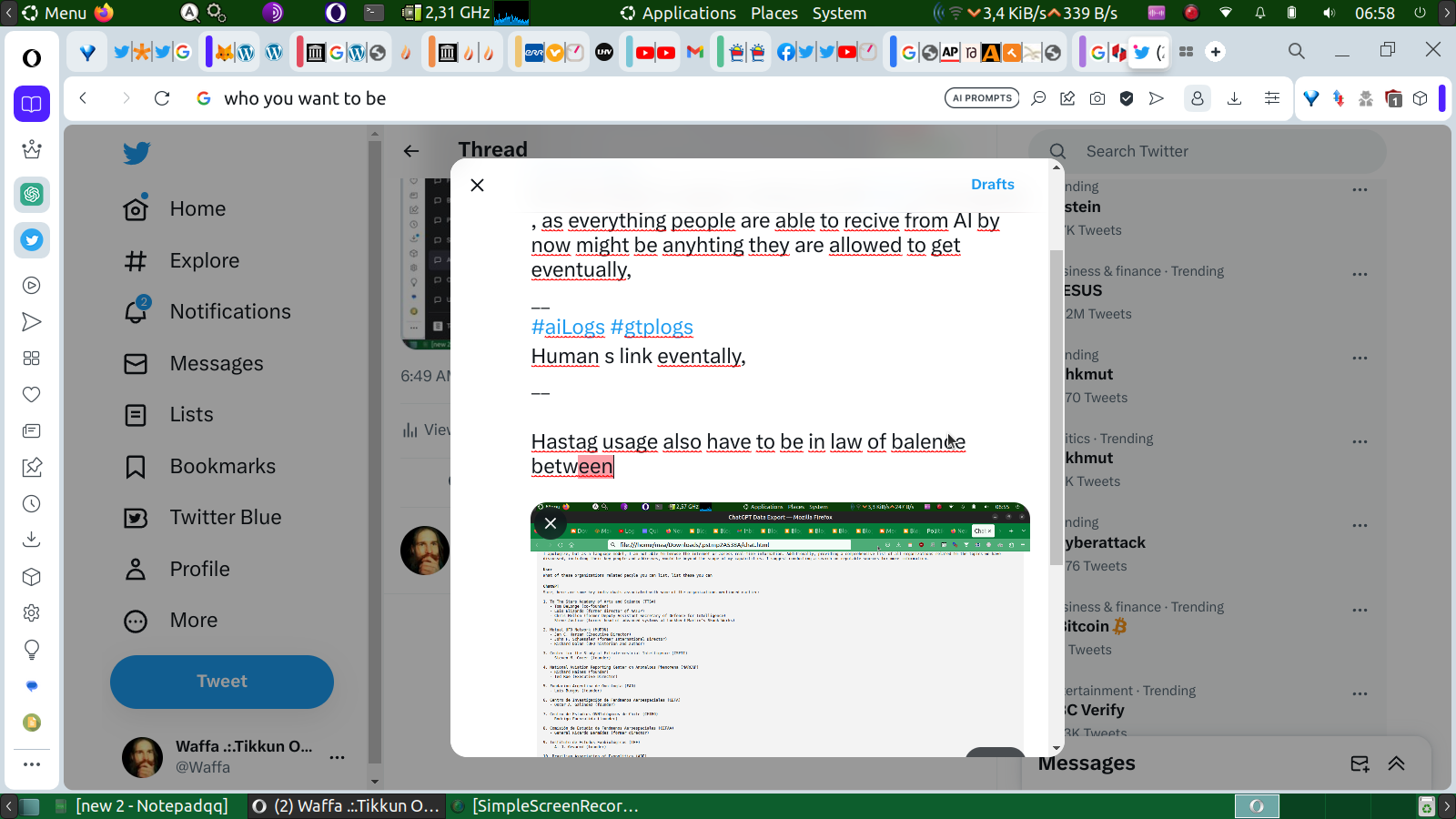Open ChatGPT from the Opera sidebar
1456x819 pixels.
(x=32, y=194)
